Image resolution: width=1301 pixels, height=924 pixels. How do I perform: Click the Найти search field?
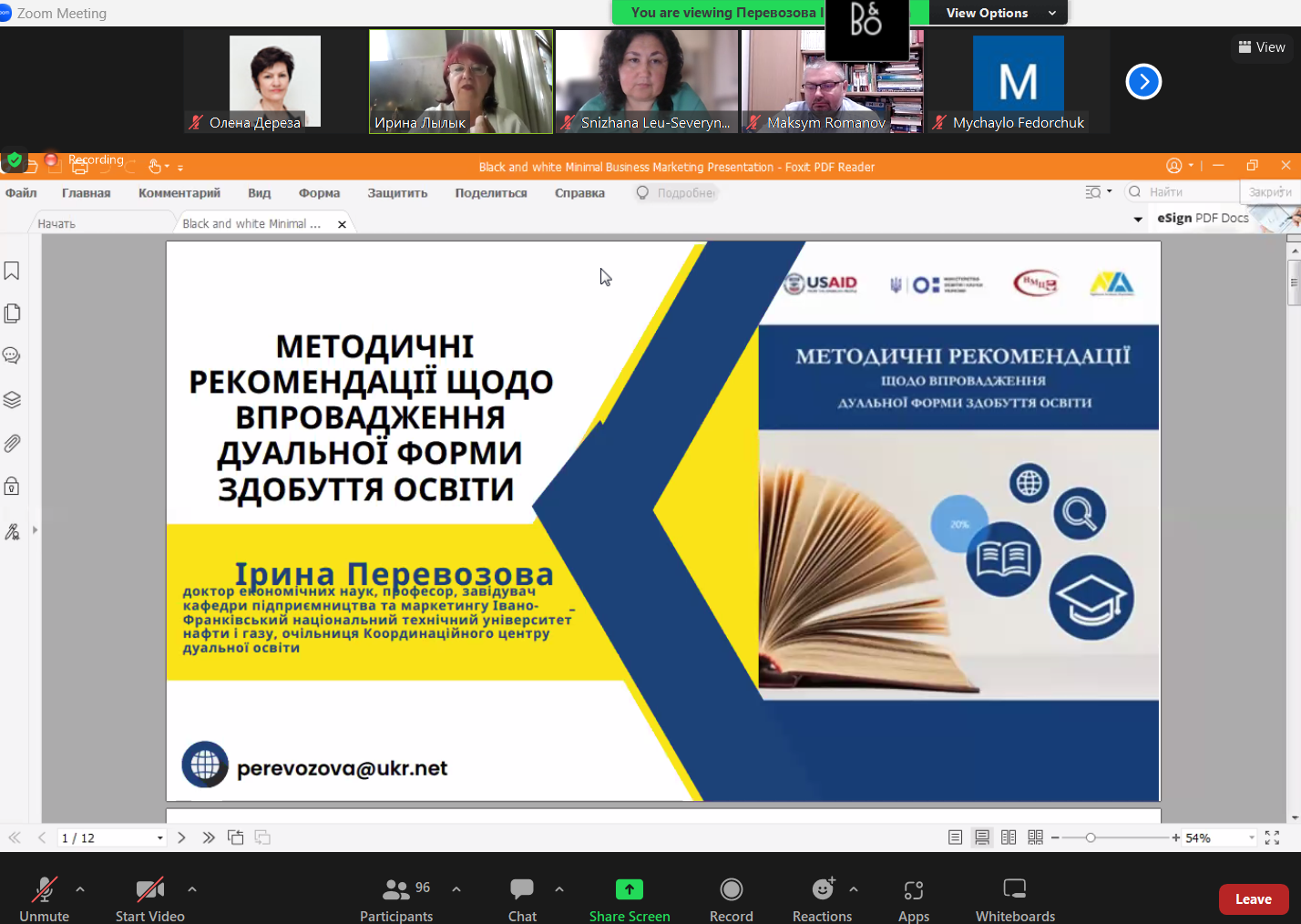pyautogui.click(x=1183, y=192)
